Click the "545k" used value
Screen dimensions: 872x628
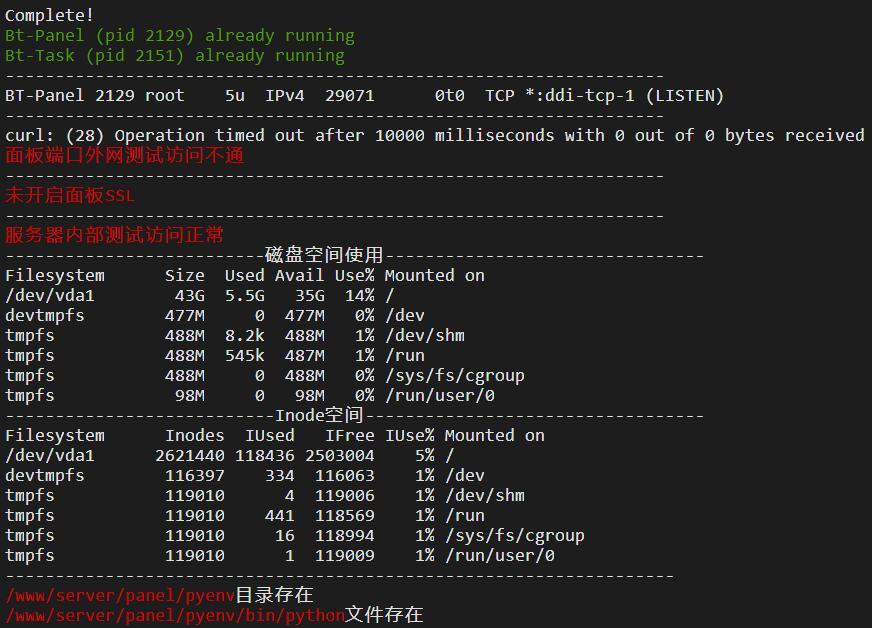[245, 355]
